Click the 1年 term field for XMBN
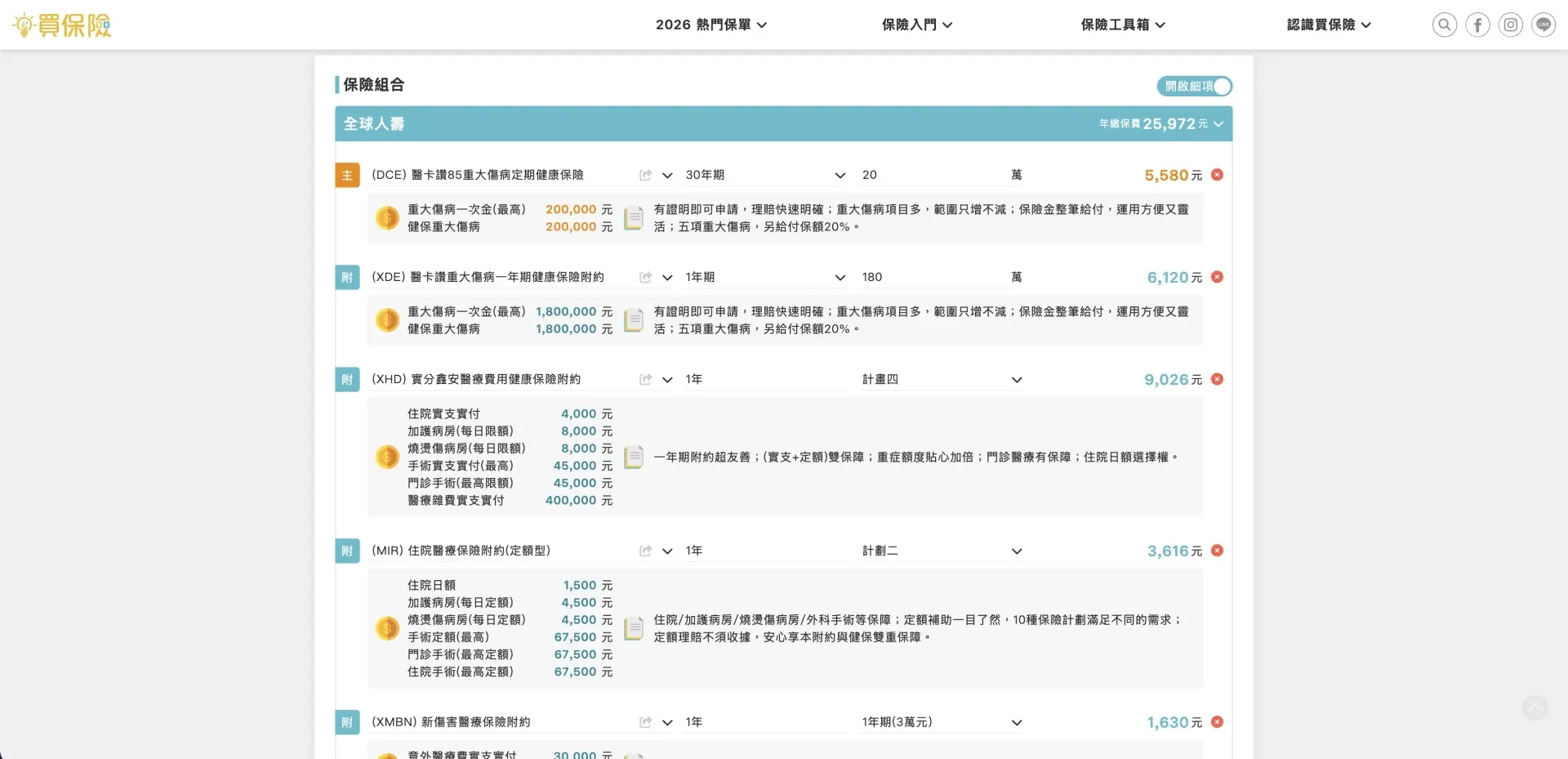Image resolution: width=1568 pixels, height=759 pixels. pyautogui.click(x=765, y=722)
